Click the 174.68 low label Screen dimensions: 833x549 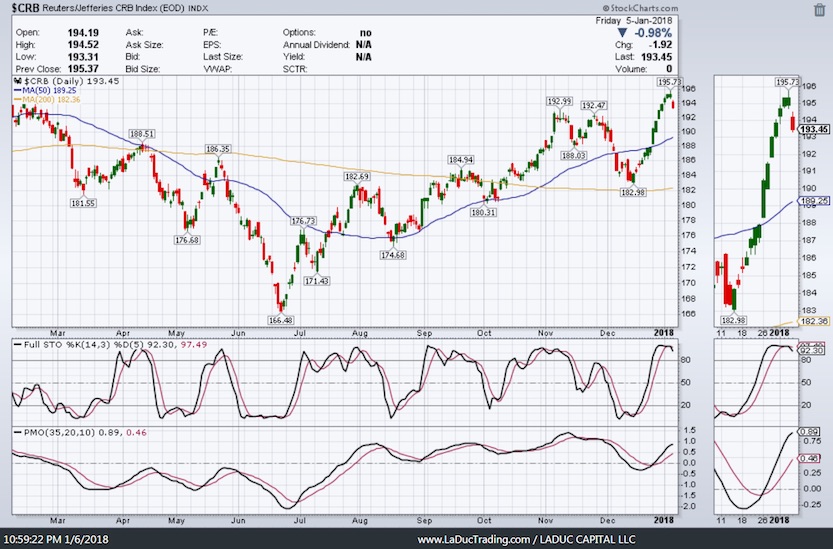tap(393, 255)
